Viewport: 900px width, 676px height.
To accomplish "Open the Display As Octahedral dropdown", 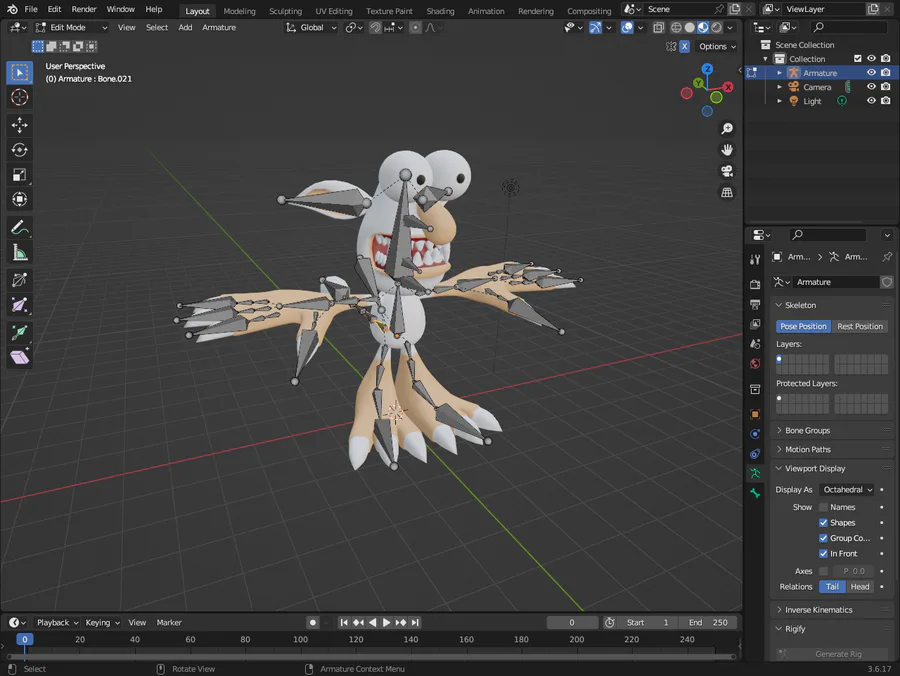I will pos(847,489).
